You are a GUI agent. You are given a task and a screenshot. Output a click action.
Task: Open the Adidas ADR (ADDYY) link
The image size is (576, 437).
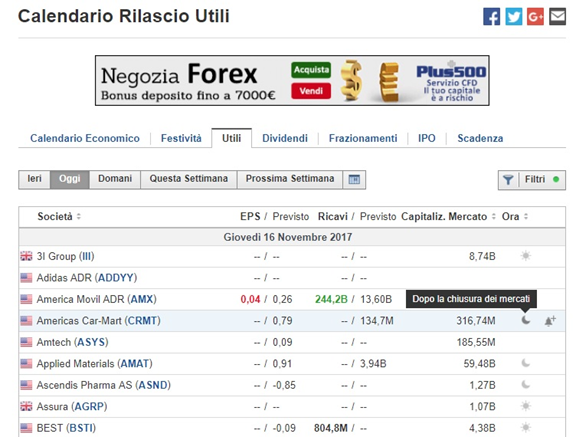coord(87,278)
